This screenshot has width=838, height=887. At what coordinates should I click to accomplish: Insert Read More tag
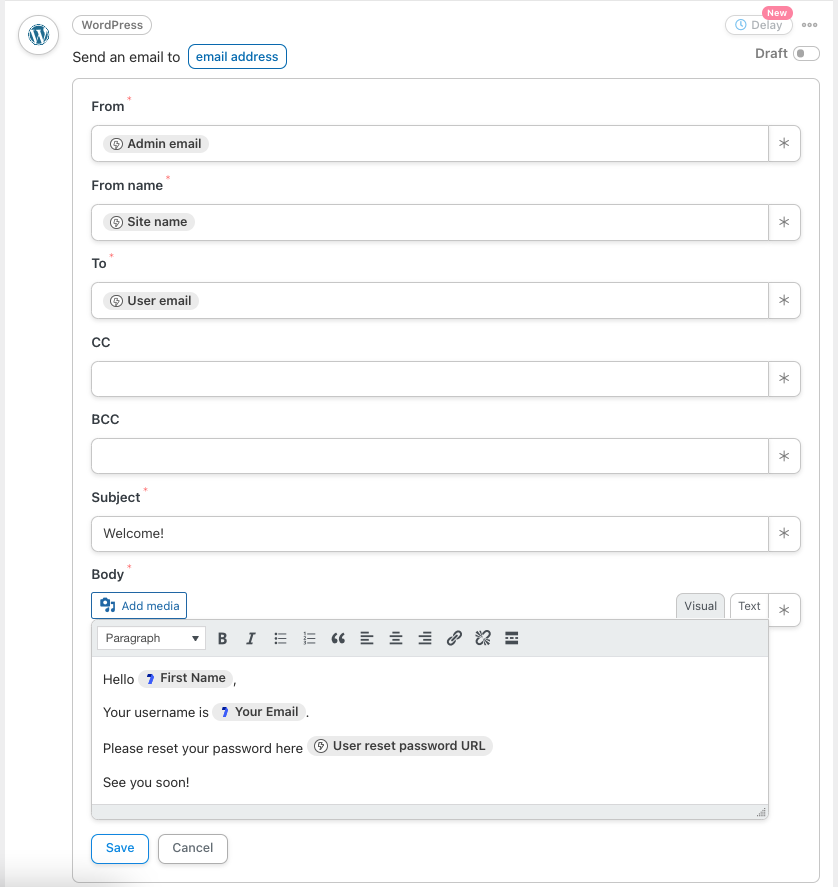(512, 639)
